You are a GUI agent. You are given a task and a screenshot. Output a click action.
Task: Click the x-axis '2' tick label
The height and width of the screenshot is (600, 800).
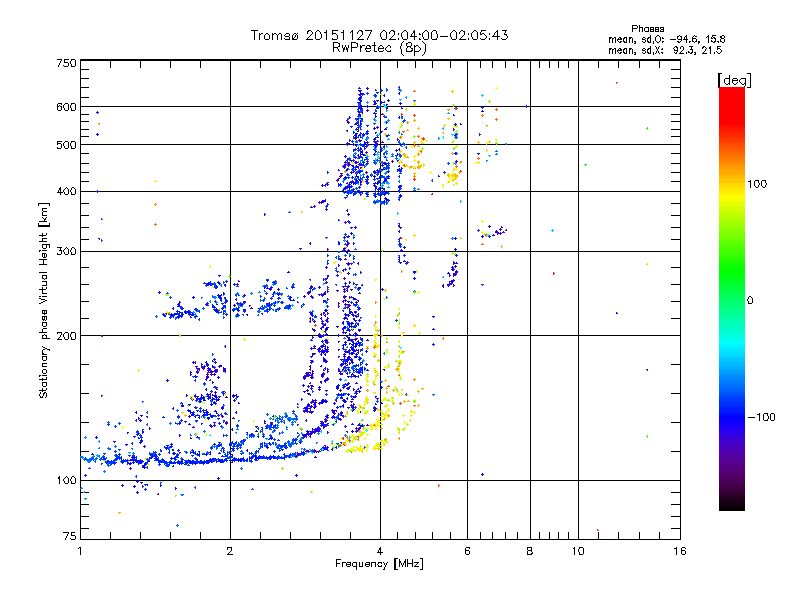coord(230,551)
